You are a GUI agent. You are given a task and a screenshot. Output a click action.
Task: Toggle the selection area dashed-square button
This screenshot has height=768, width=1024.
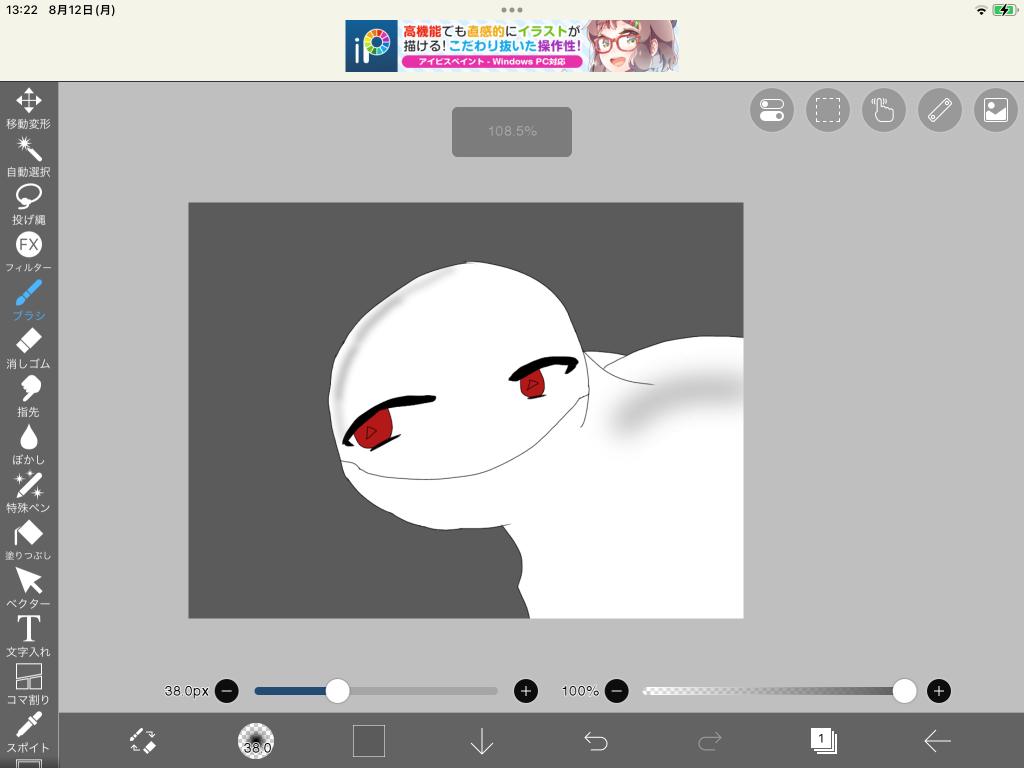828,110
